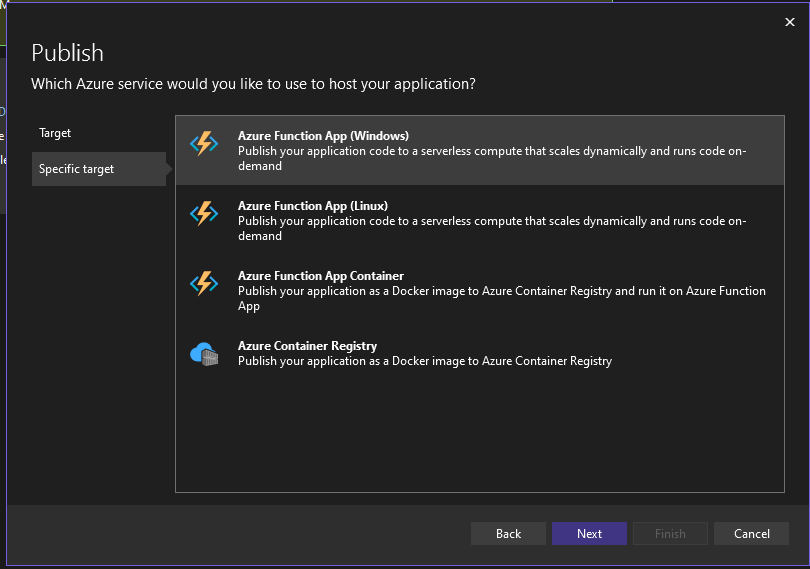Click the Azure Function App (Linux) lightning icon
The image size is (810, 569).
204,213
